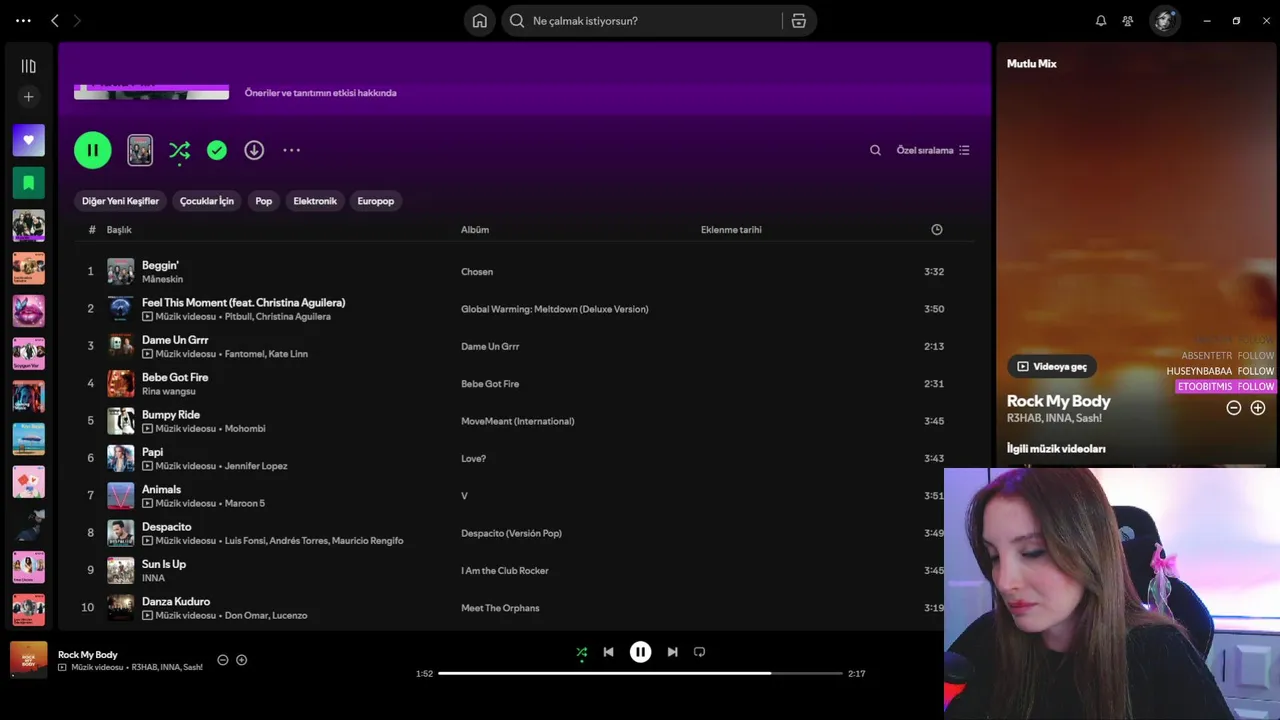
Task: Pause playlist with large green button
Action: pyautogui.click(x=93, y=150)
